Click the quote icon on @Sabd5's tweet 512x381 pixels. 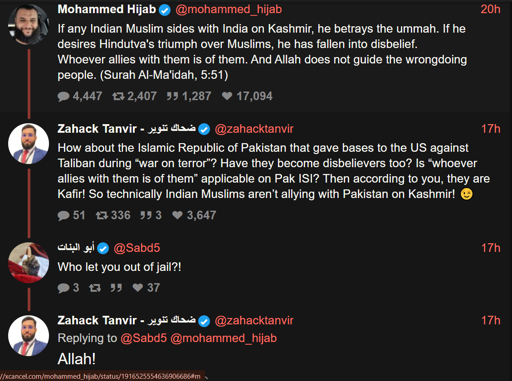point(116,287)
